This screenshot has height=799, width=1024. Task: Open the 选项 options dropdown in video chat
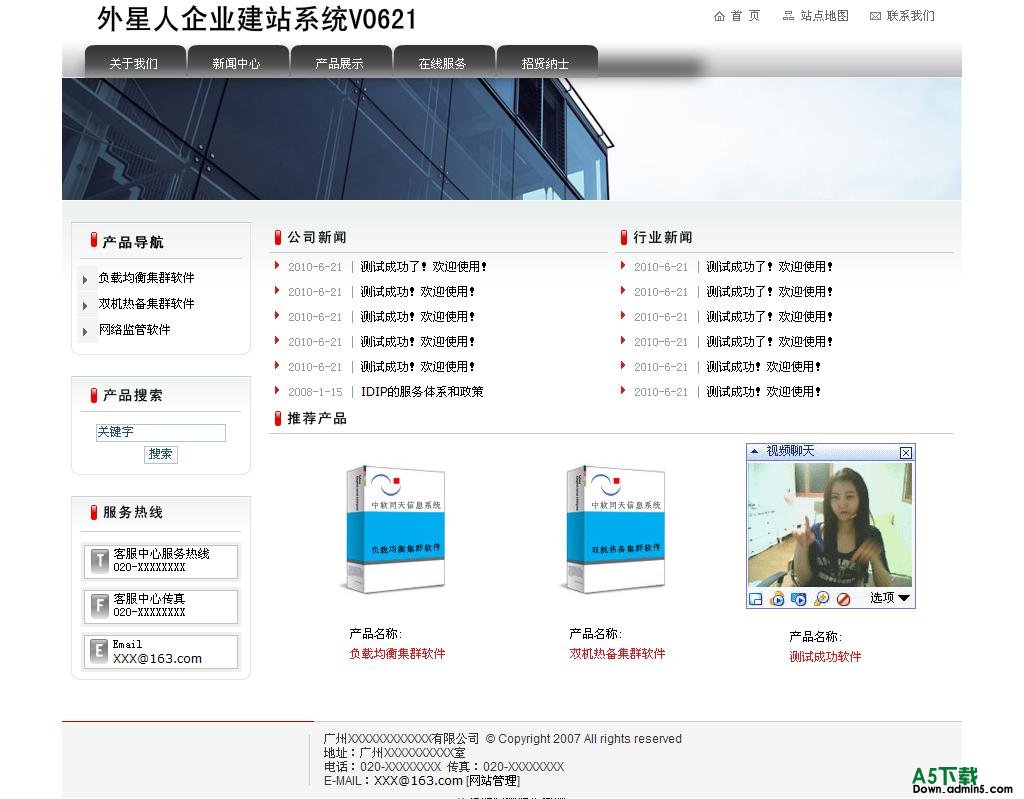[x=889, y=598]
